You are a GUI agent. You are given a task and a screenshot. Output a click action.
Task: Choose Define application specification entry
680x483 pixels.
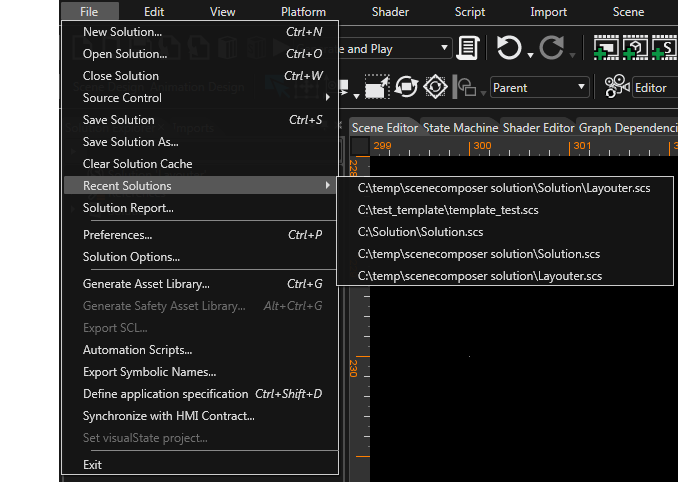point(201,394)
